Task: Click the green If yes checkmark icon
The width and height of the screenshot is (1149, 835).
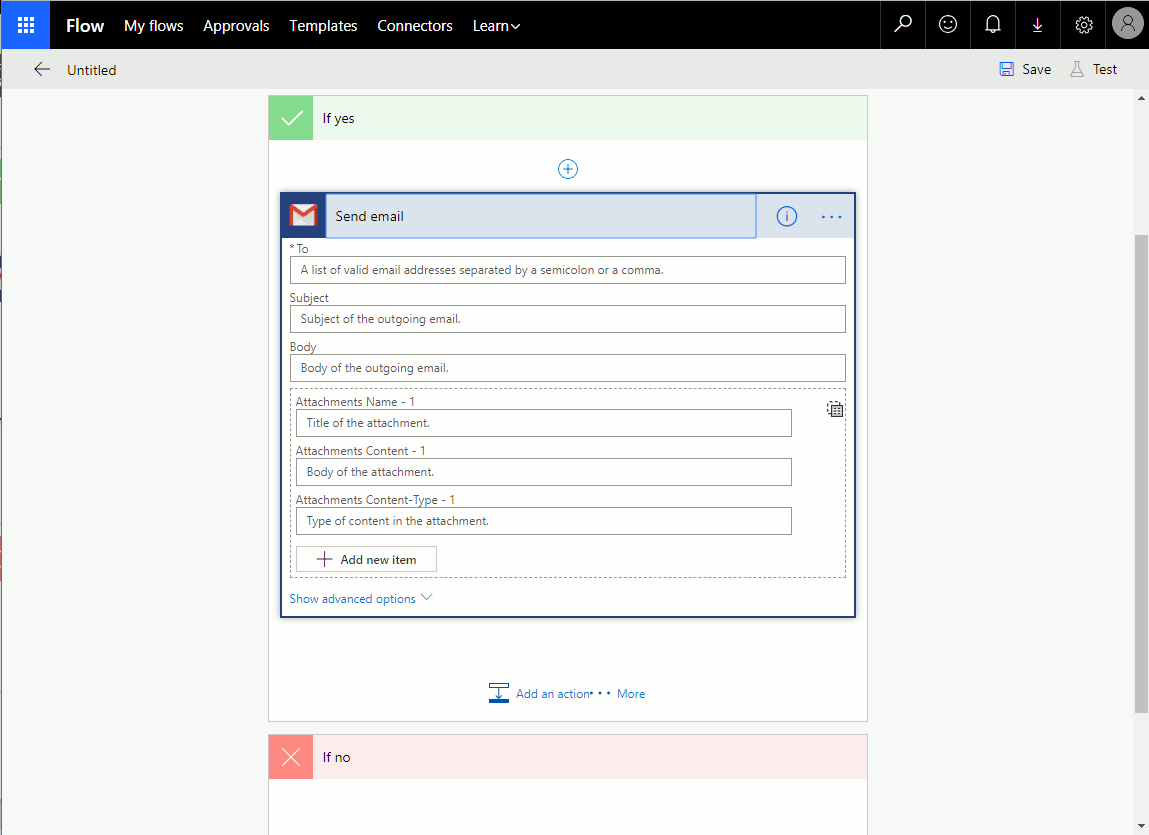Action: (x=291, y=118)
